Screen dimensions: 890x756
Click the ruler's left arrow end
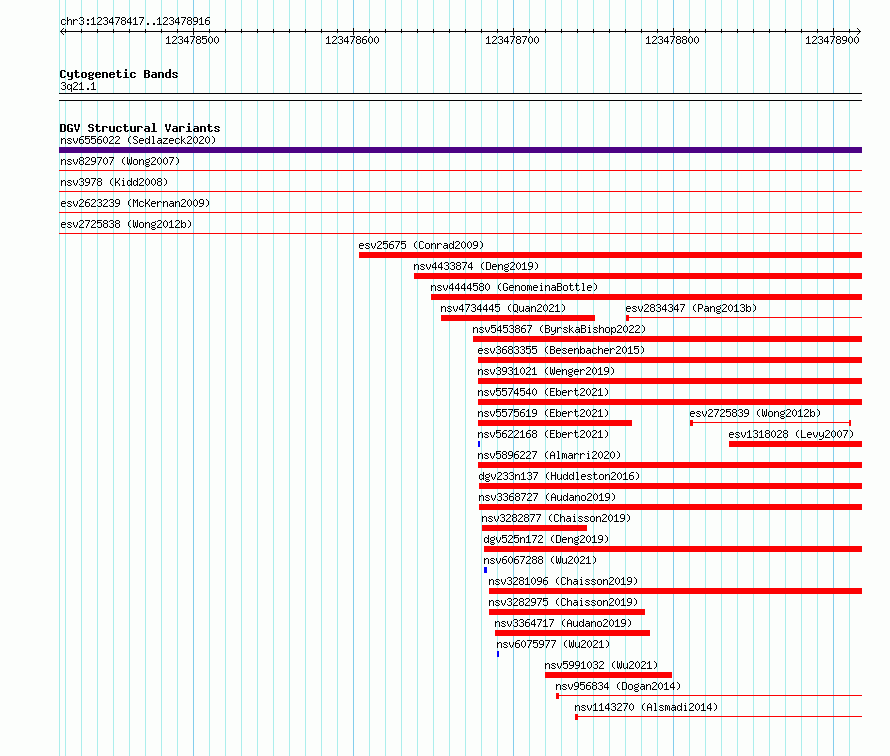(62, 31)
